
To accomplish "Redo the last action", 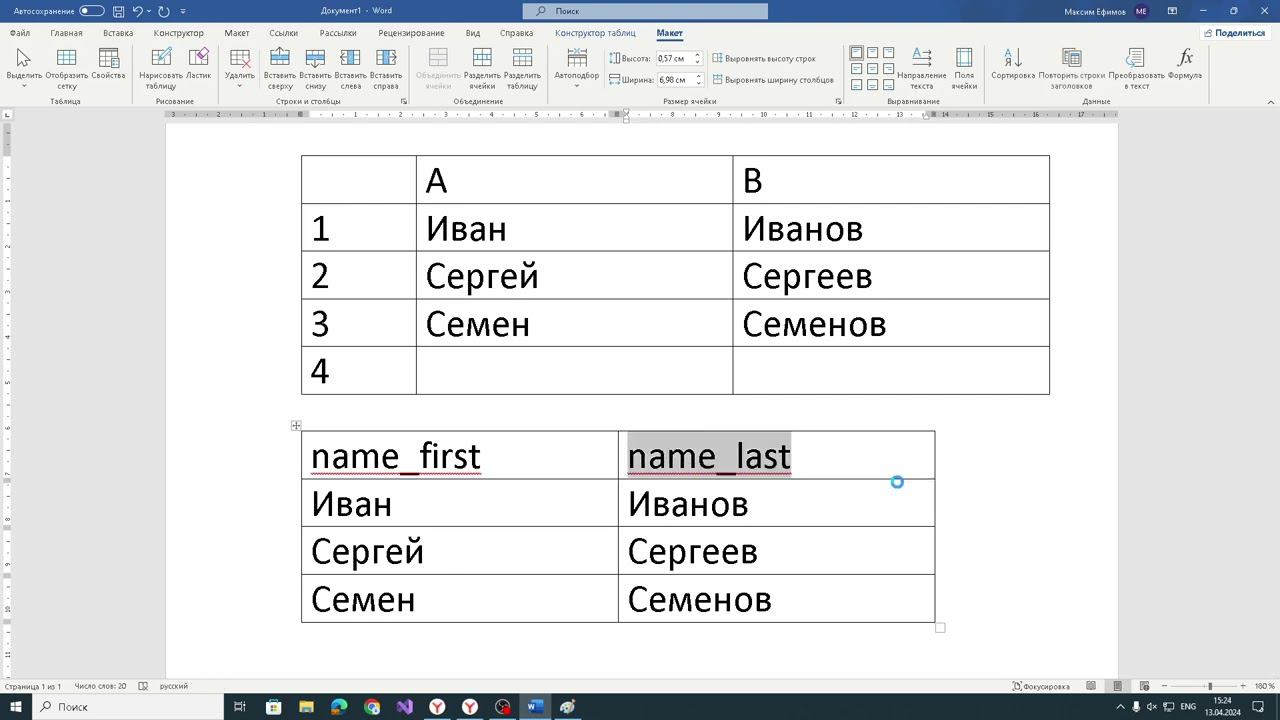I will tap(164, 11).
